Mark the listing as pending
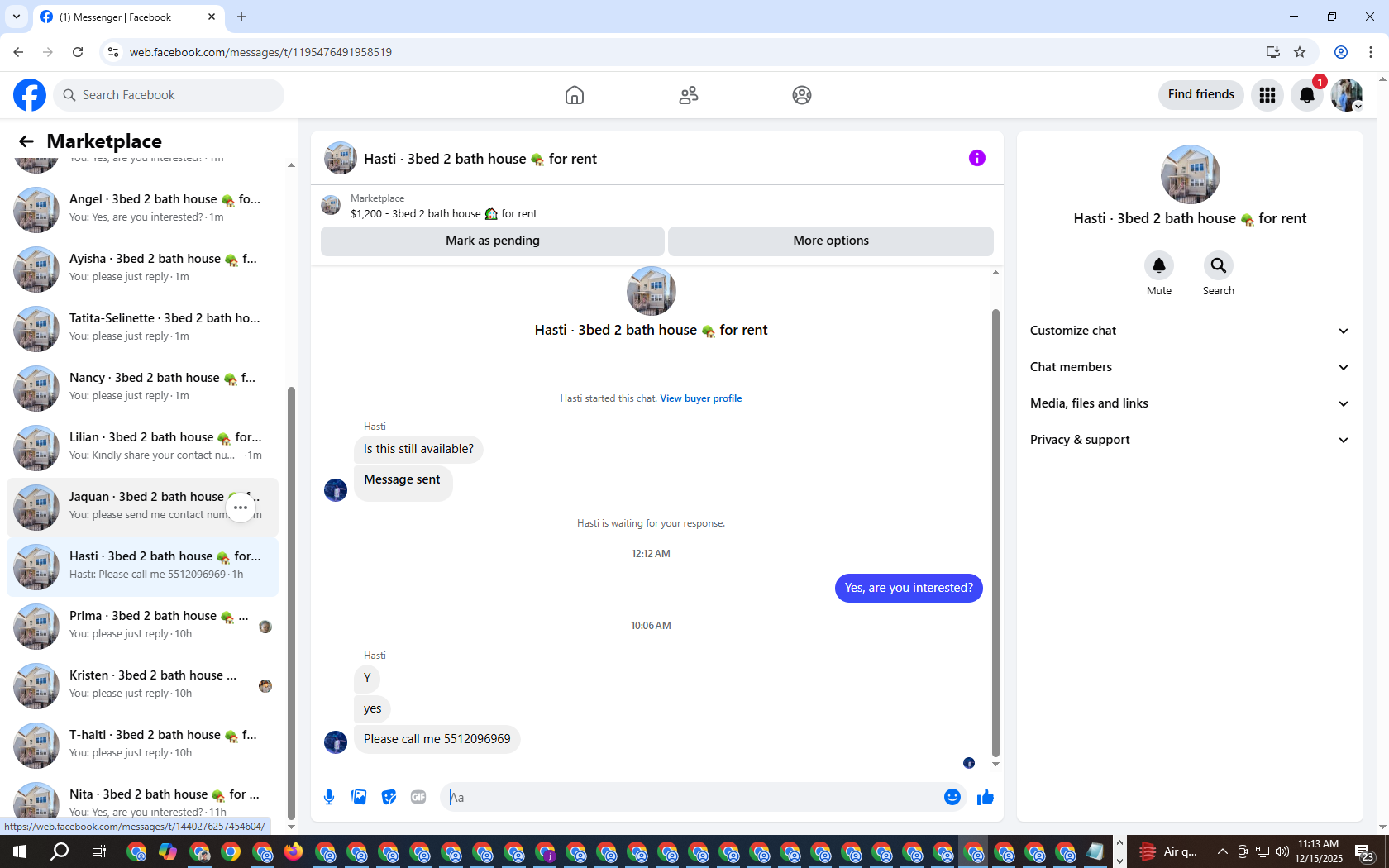 (493, 241)
